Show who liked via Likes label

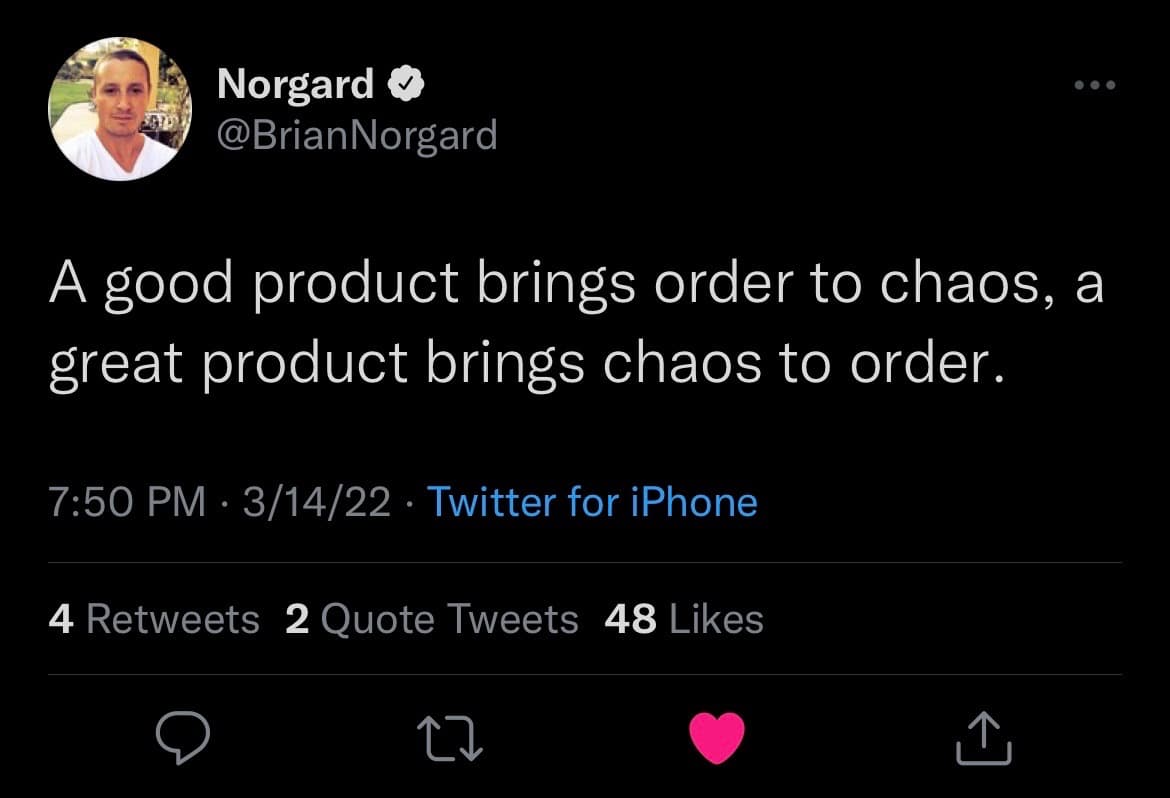click(x=715, y=619)
